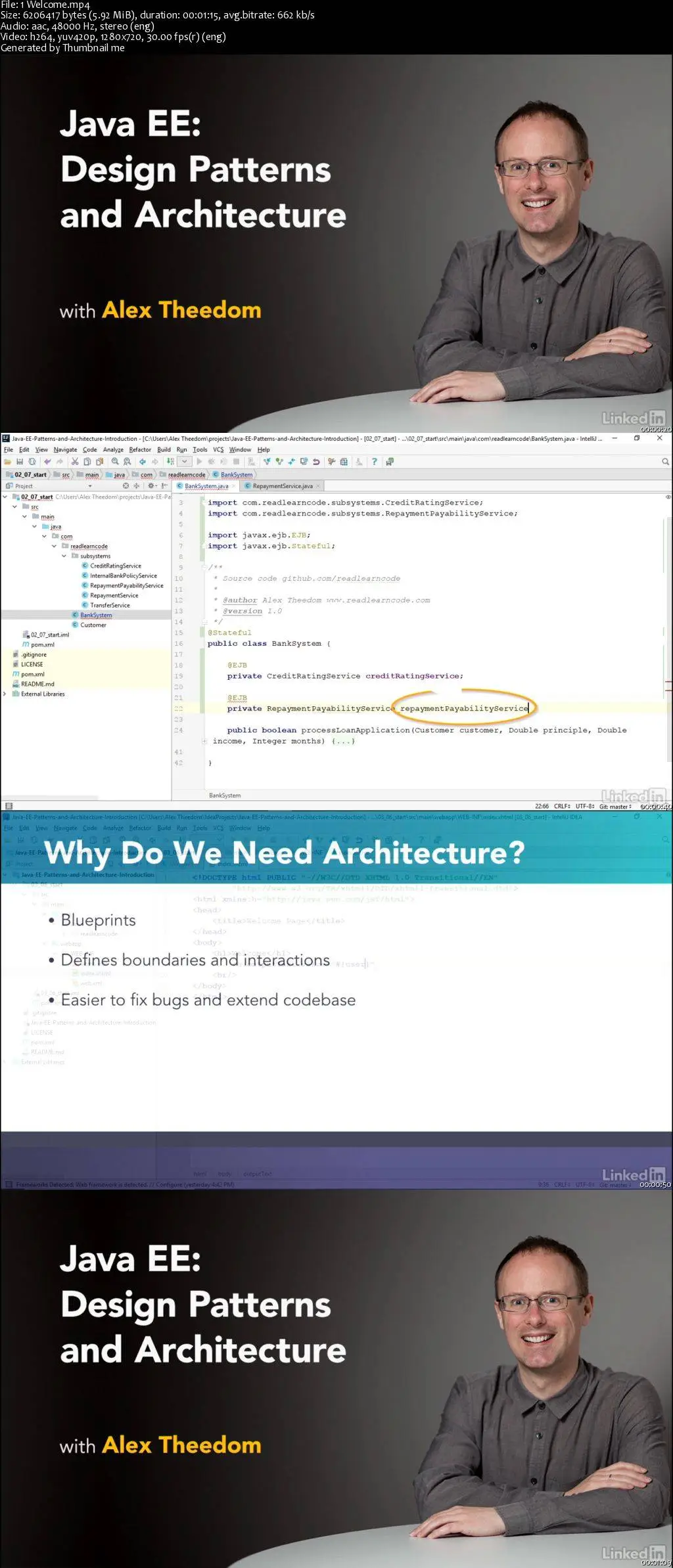
Task: Click the Stop square icon
Action: click(x=236, y=461)
